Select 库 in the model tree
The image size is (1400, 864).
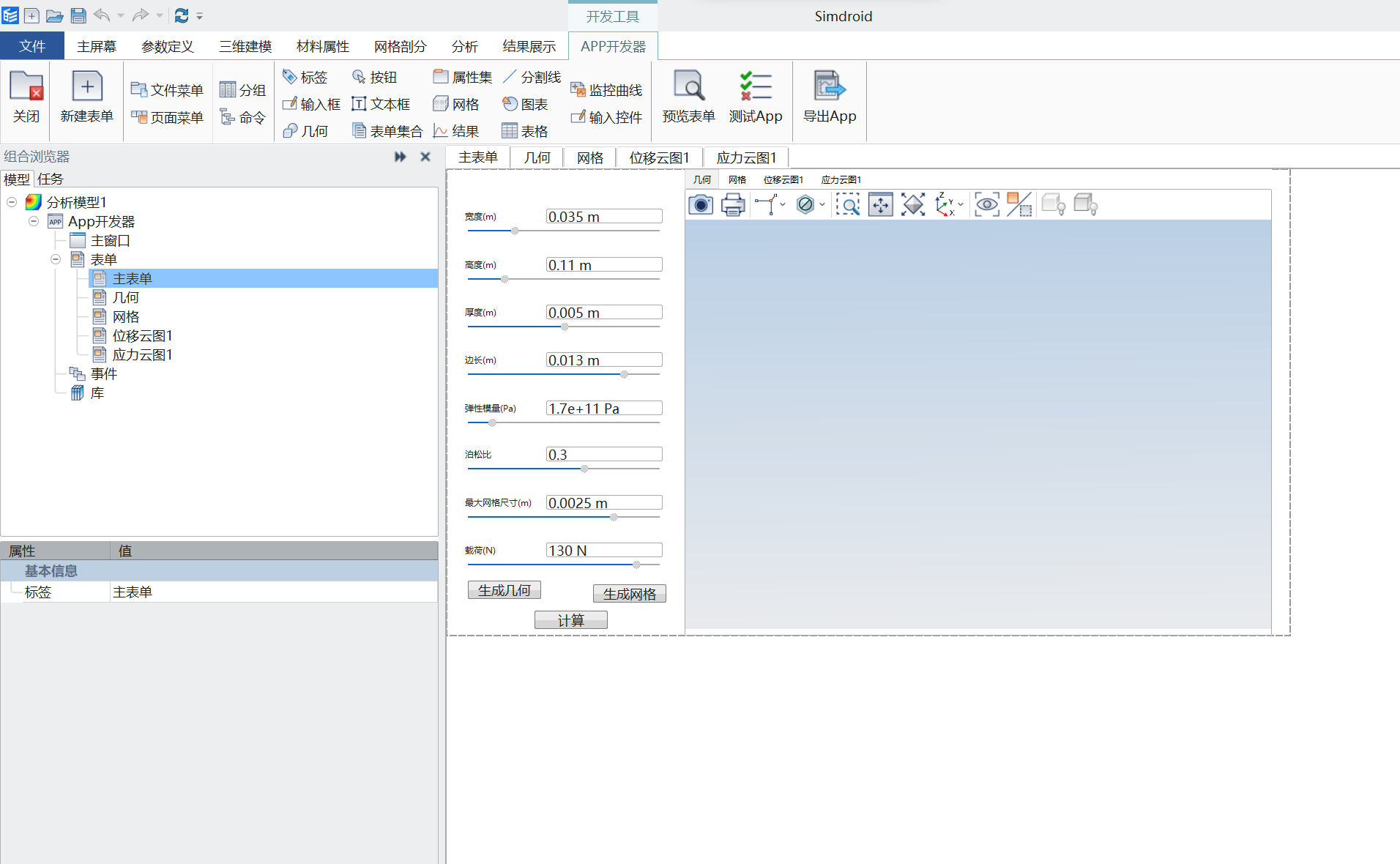click(97, 393)
